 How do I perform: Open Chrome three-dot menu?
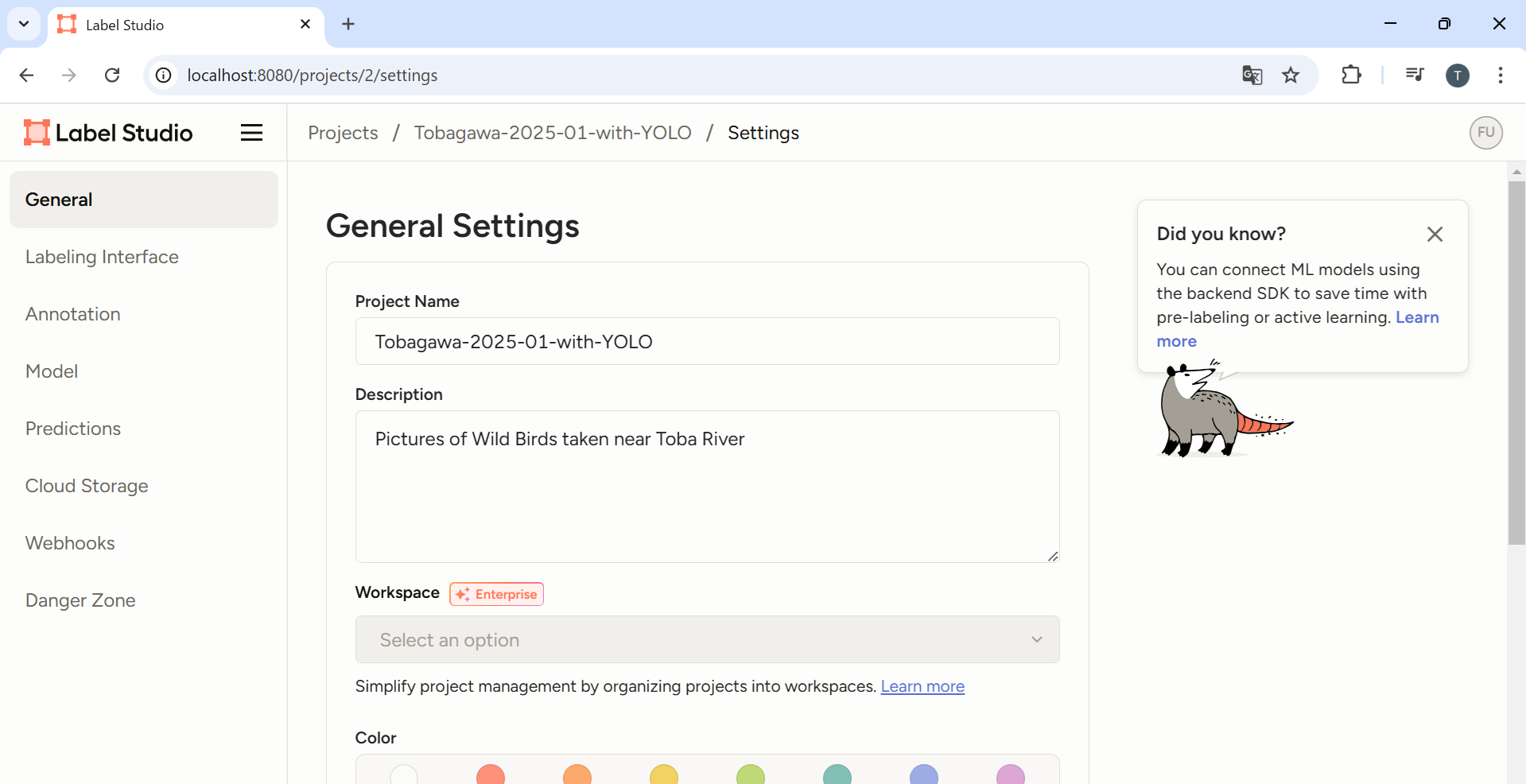[x=1500, y=75]
